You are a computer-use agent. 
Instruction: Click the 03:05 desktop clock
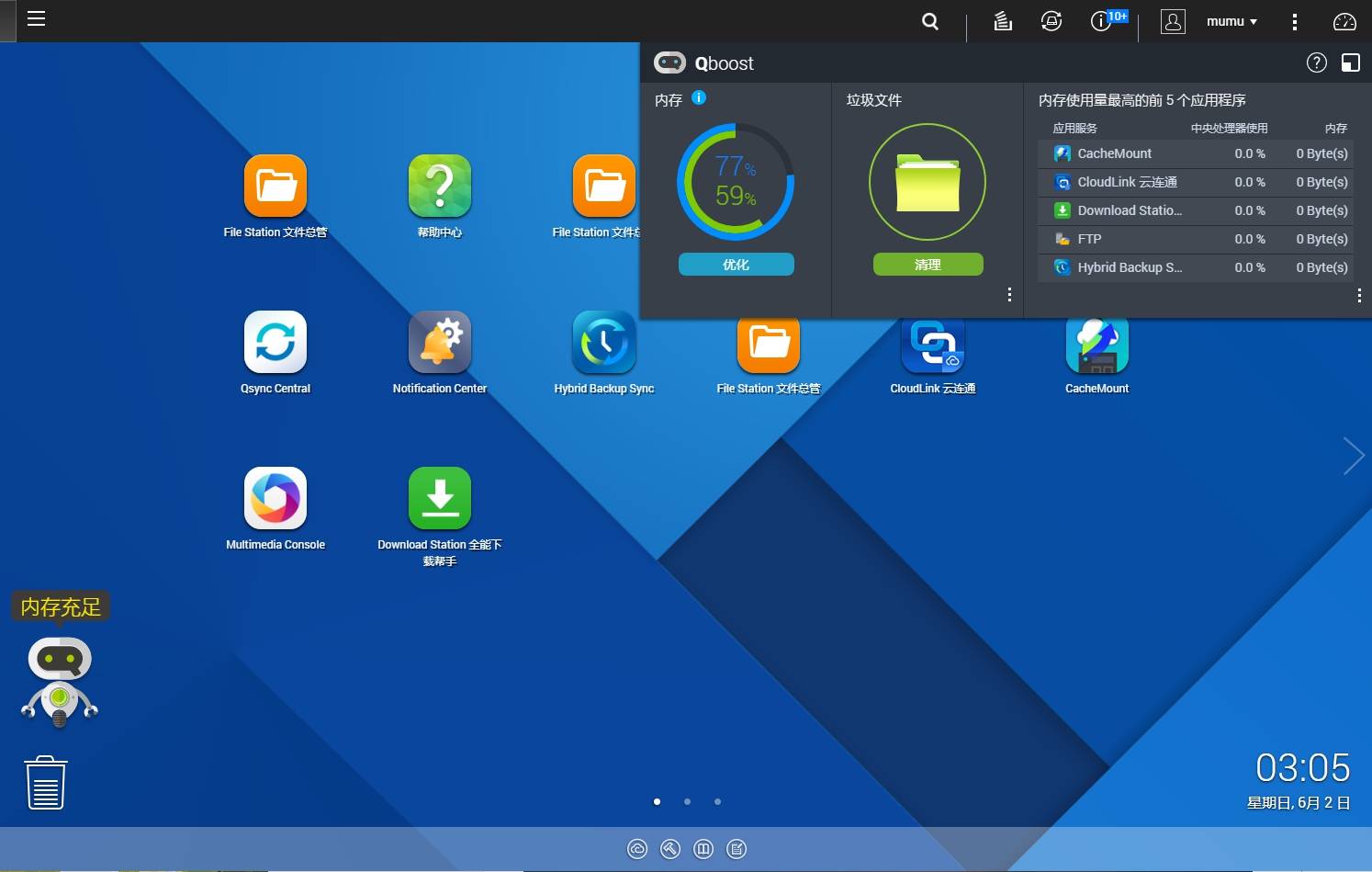click(x=1303, y=767)
